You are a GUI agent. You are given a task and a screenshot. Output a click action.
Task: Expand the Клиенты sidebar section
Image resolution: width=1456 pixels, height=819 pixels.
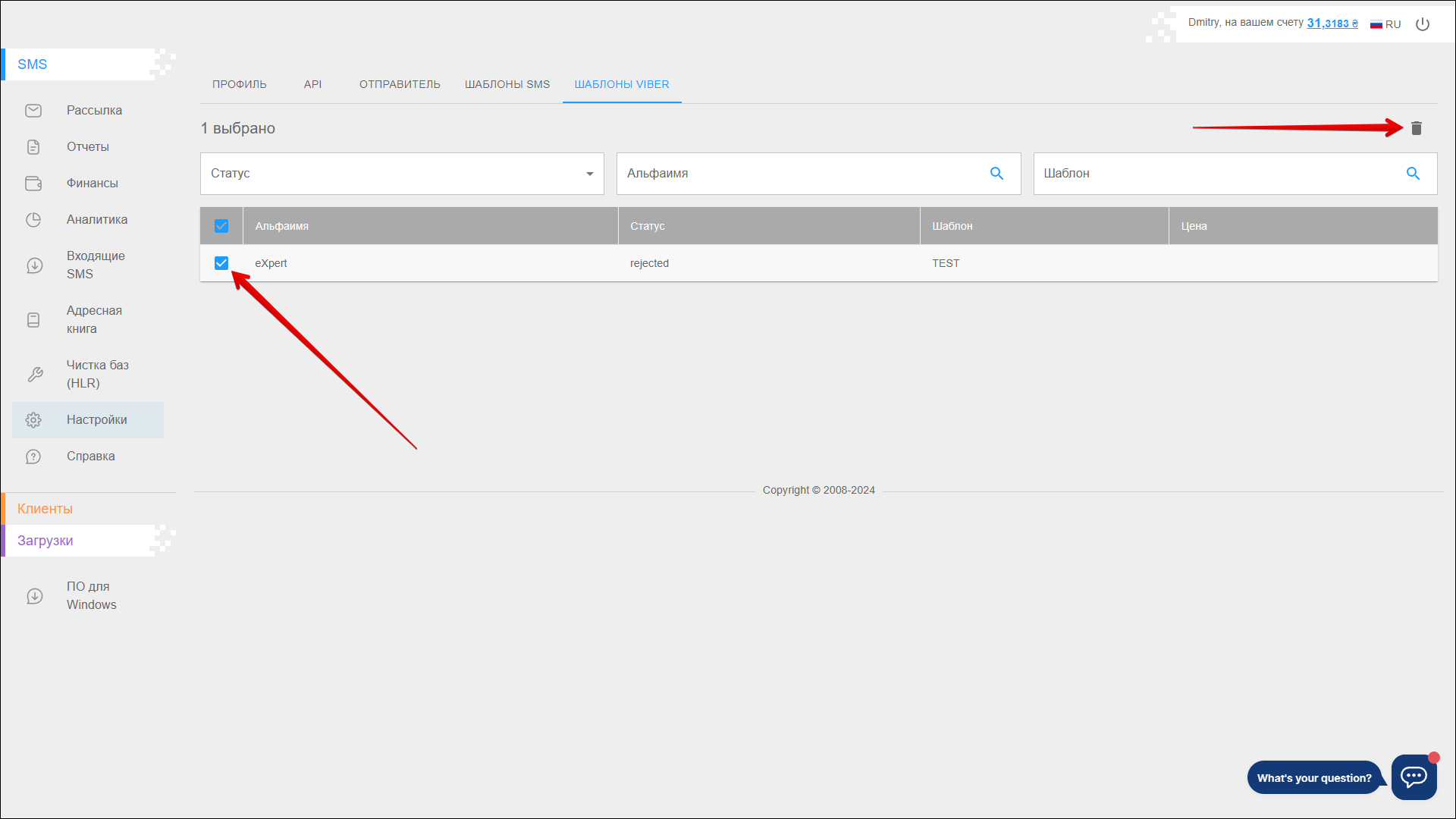(x=45, y=509)
